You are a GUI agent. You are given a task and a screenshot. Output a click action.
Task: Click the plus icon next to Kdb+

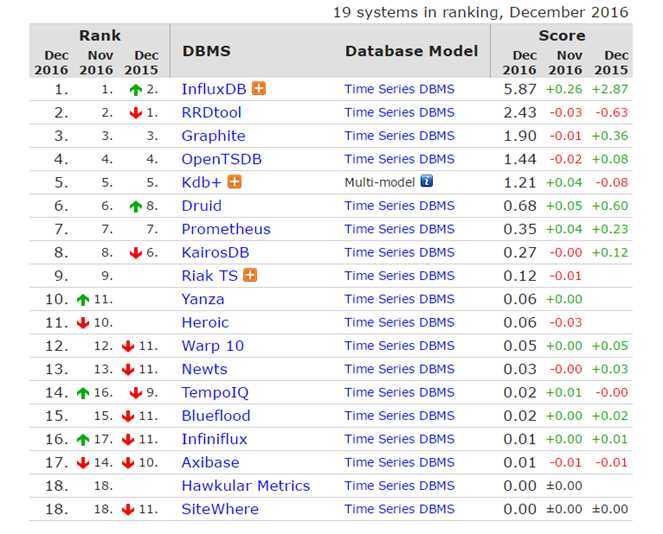(x=235, y=182)
